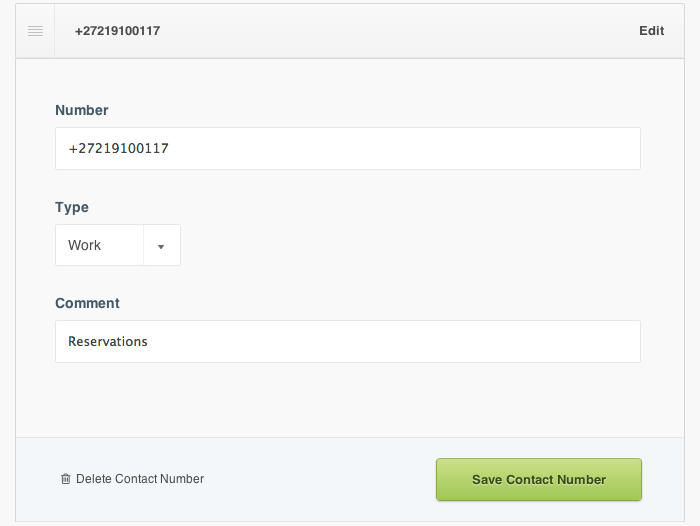Click the Delete Contact Number link
The height and width of the screenshot is (526, 700).
tap(139, 479)
